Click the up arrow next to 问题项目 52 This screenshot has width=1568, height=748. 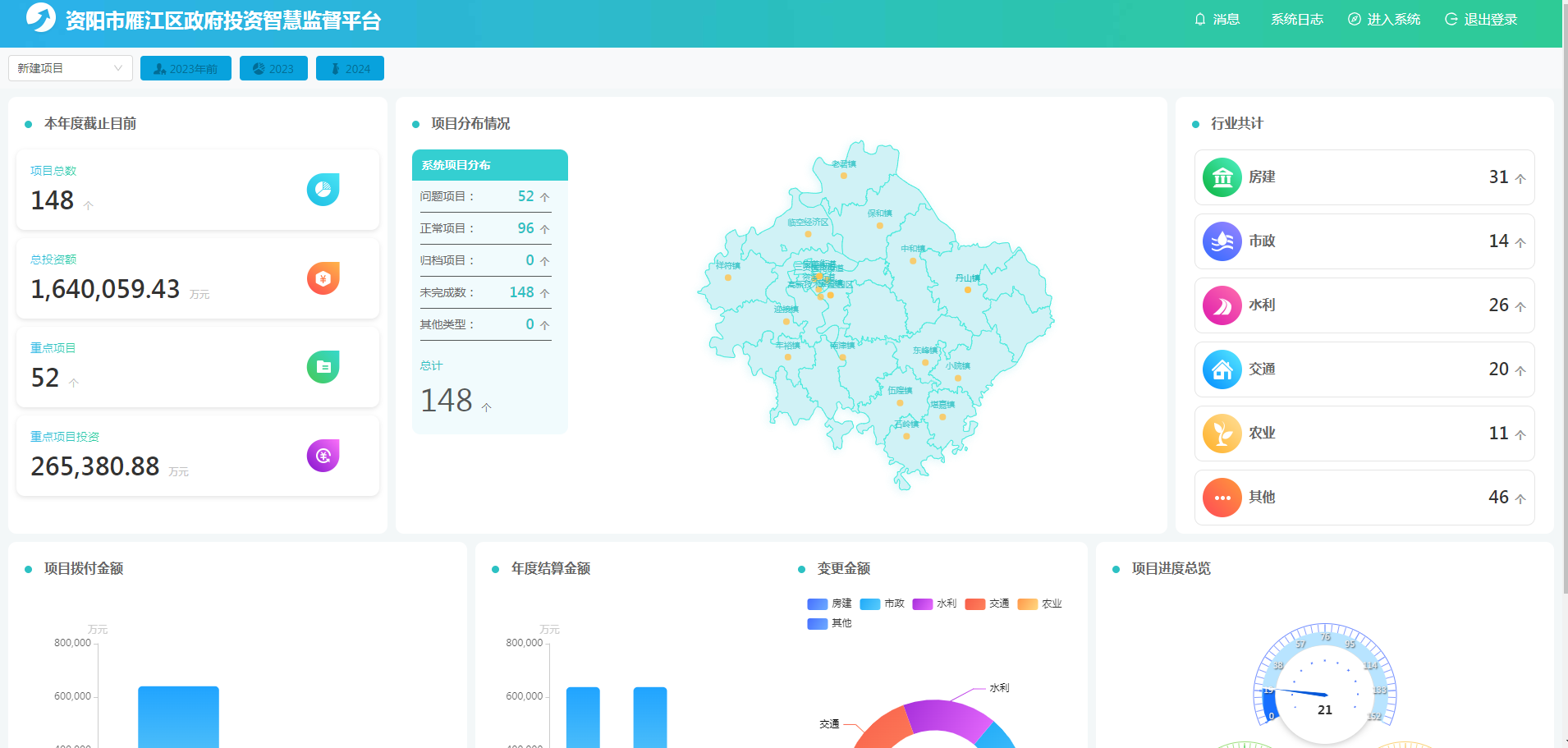click(544, 197)
